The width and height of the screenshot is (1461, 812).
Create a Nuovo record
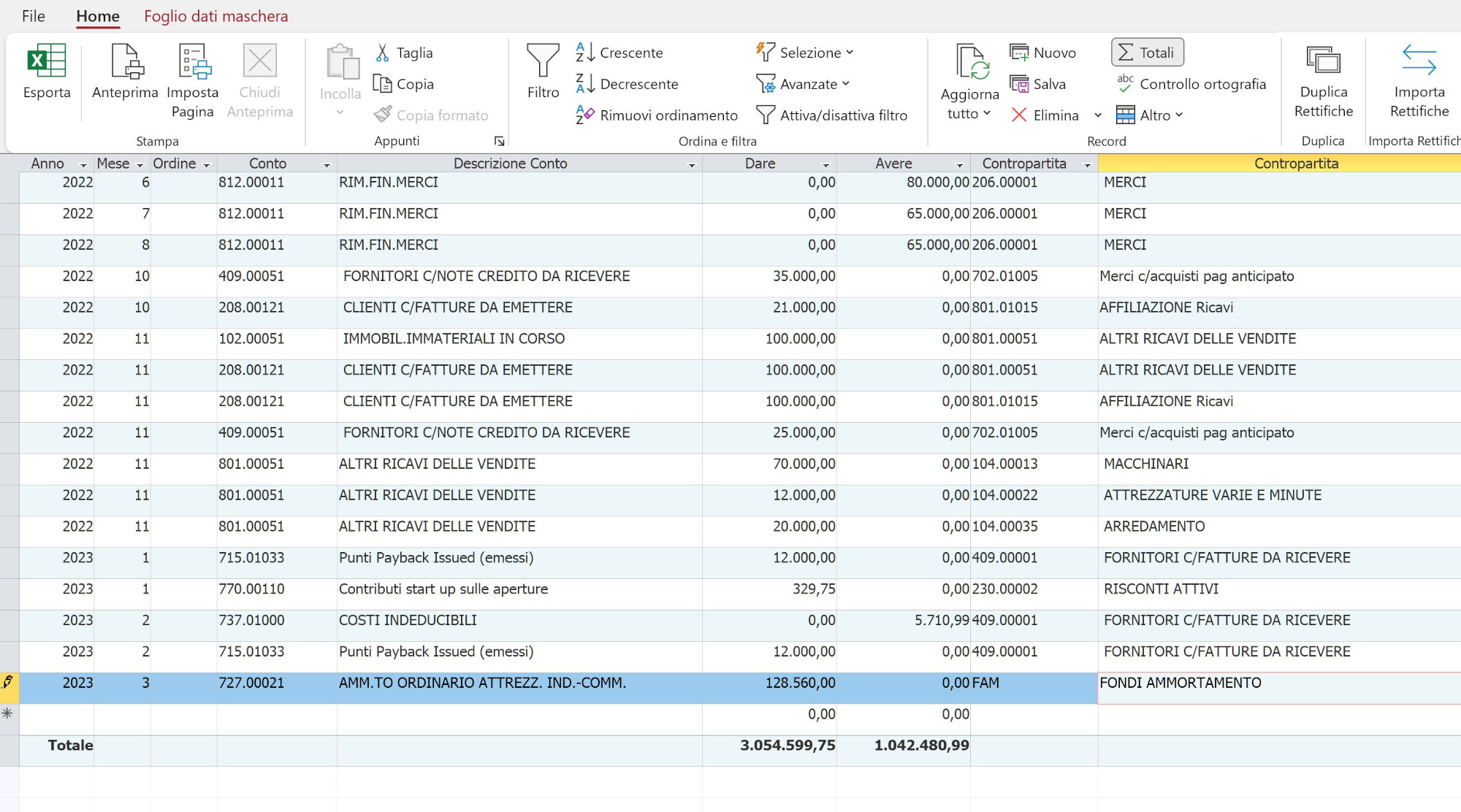coord(1042,53)
